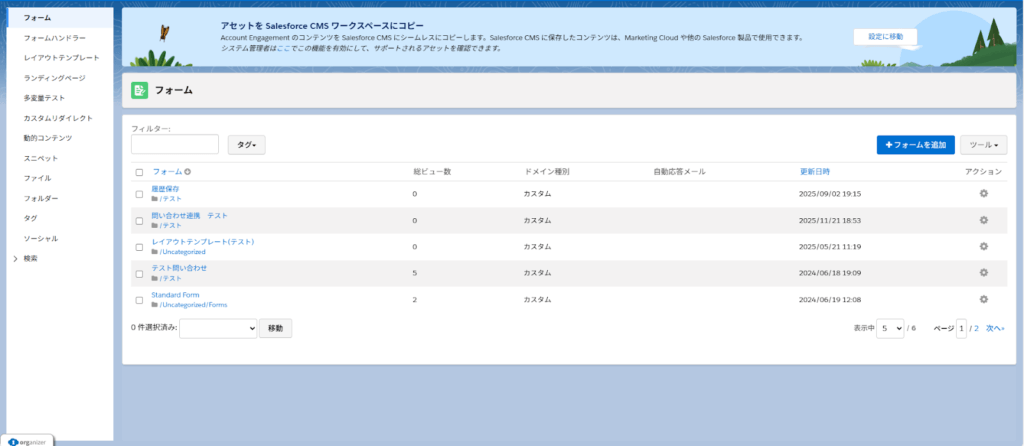Image resolution: width=1024 pixels, height=446 pixels.
Task: Click the 移動 button
Action: (x=276, y=328)
